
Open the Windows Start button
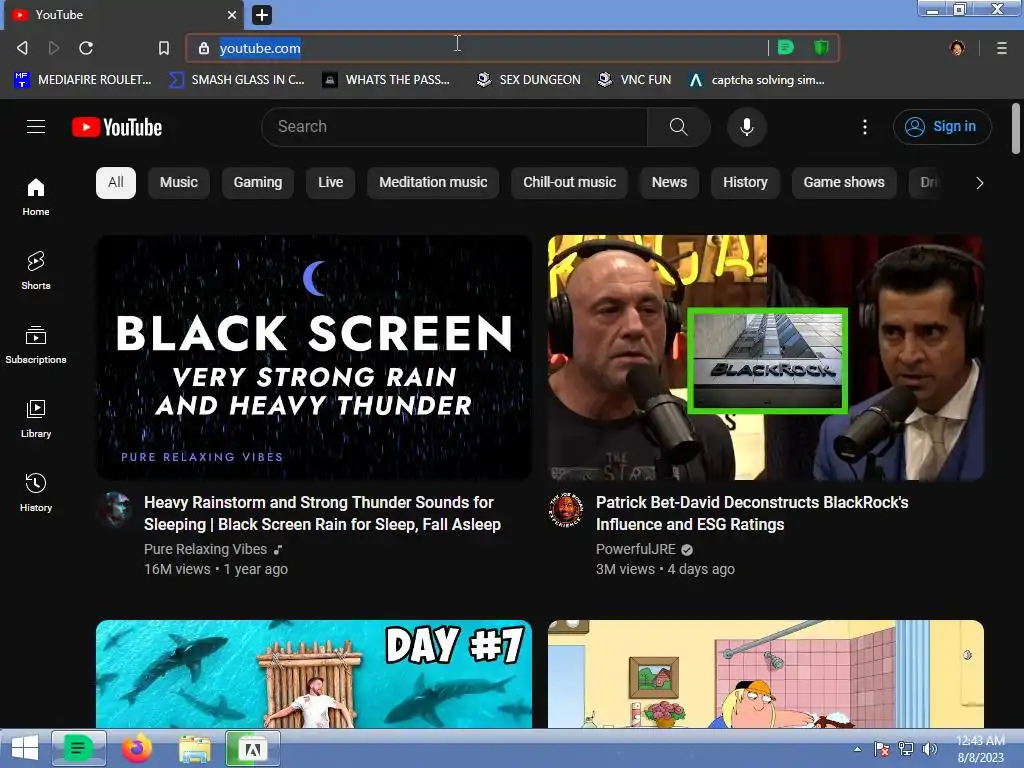click(24, 748)
